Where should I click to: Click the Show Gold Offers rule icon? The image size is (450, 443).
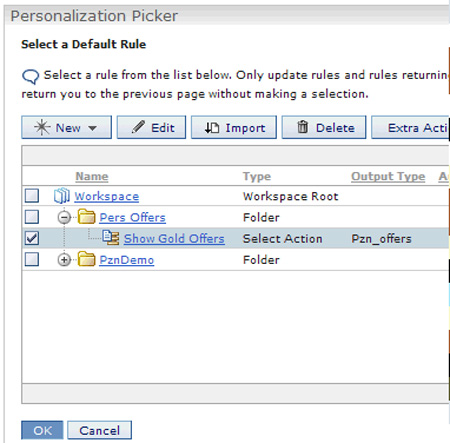pyautogui.click(x=111, y=238)
